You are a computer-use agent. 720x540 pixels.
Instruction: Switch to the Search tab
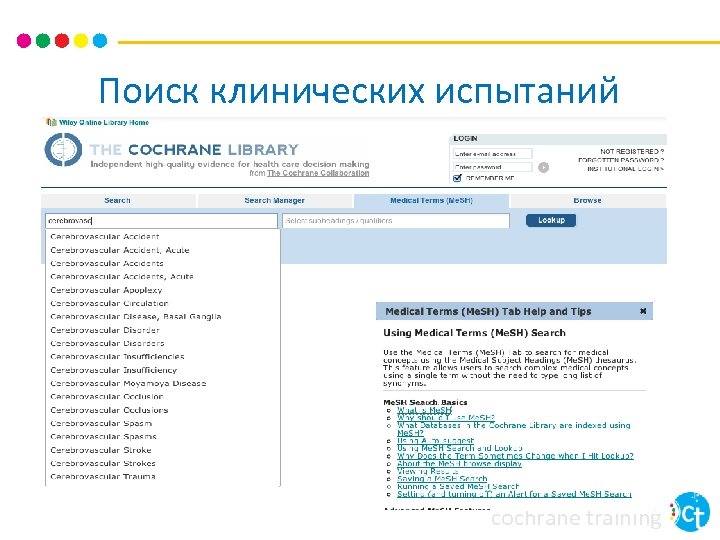(118, 201)
